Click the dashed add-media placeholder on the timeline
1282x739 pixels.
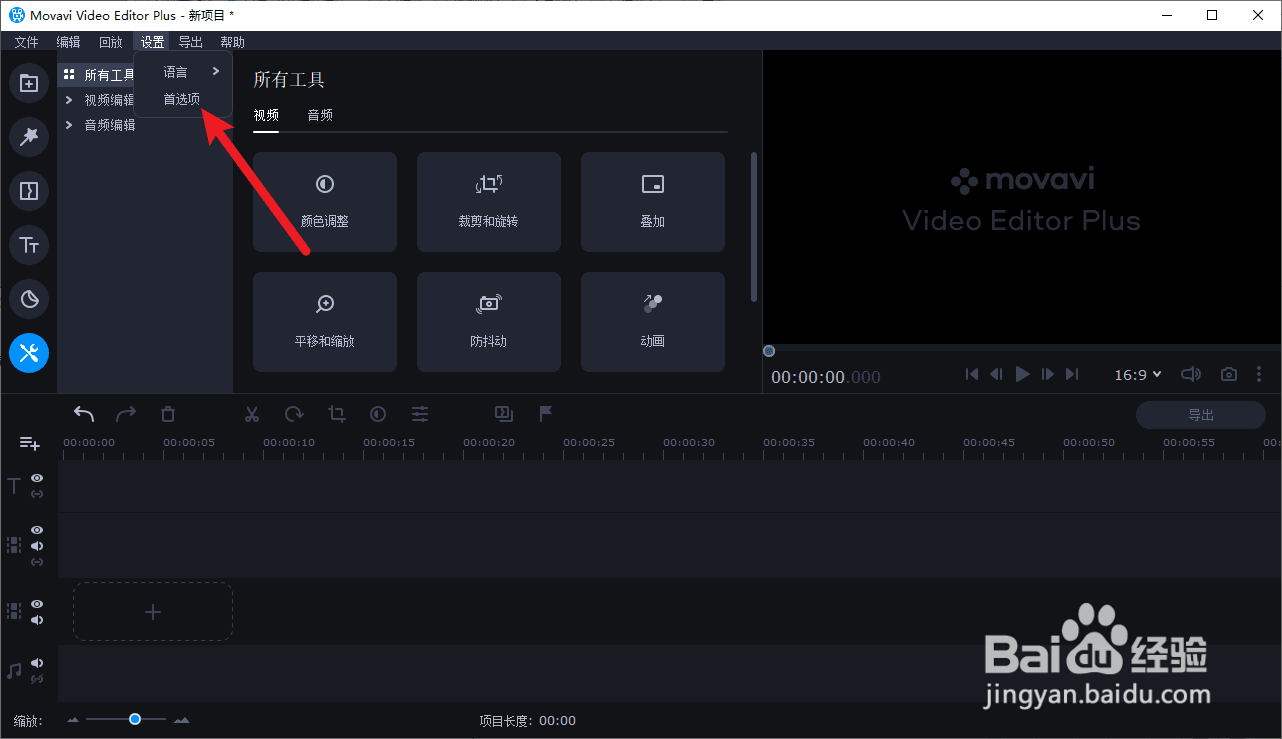[153, 611]
